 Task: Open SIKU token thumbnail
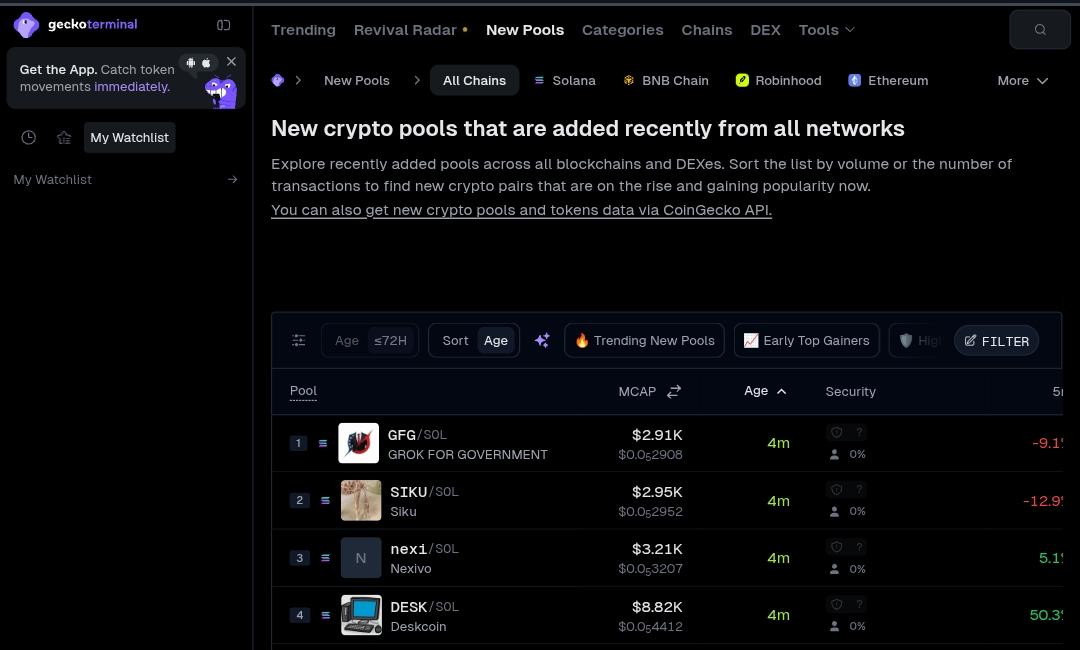pos(361,500)
